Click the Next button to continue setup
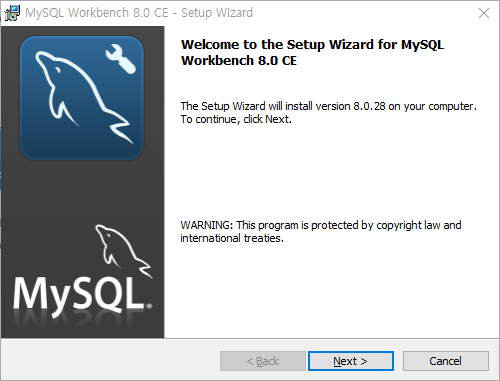Screen dimensions: 500x381 click(x=351, y=361)
